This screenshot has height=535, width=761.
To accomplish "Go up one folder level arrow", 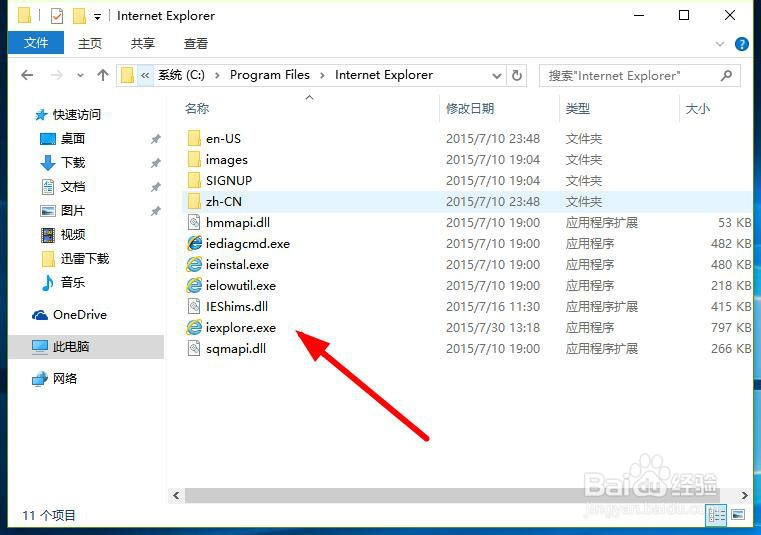I will pyautogui.click(x=102, y=75).
